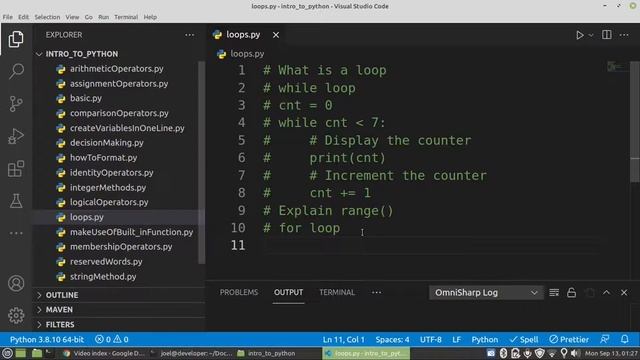Collapse the INTRO_TO_PYTHON folder

[82, 54]
